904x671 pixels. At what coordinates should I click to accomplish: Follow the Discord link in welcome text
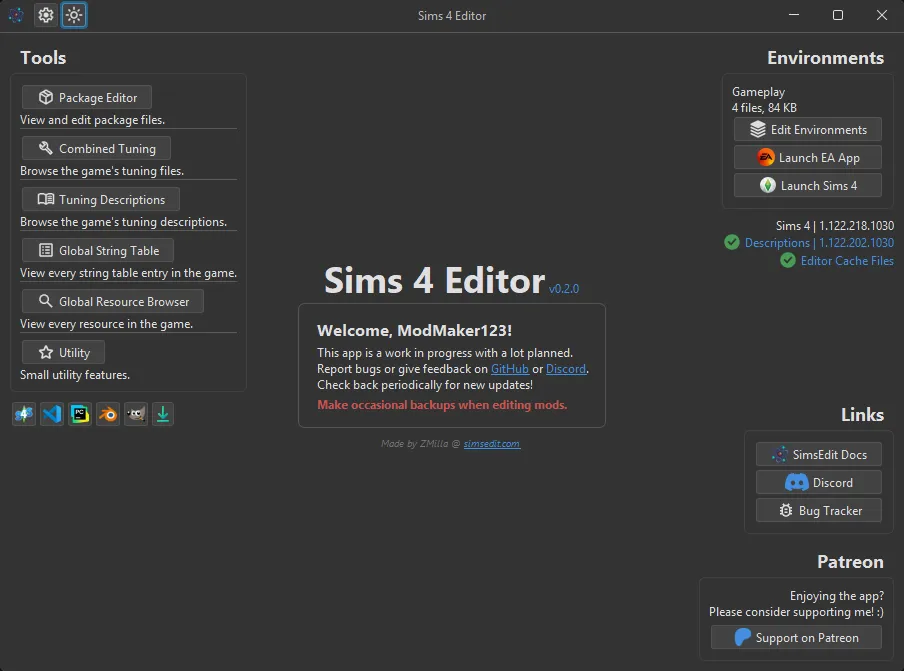[x=566, y=369]
